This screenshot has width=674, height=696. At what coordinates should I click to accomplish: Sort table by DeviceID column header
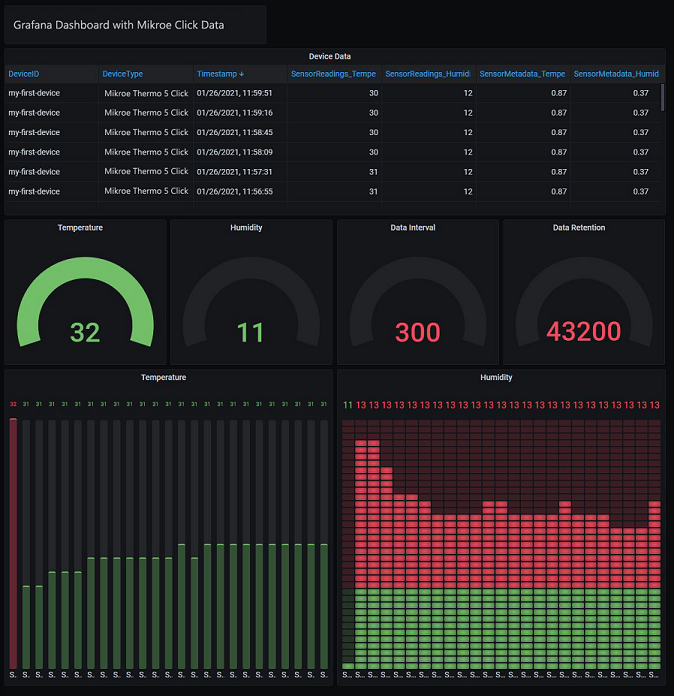click(23, 74)
